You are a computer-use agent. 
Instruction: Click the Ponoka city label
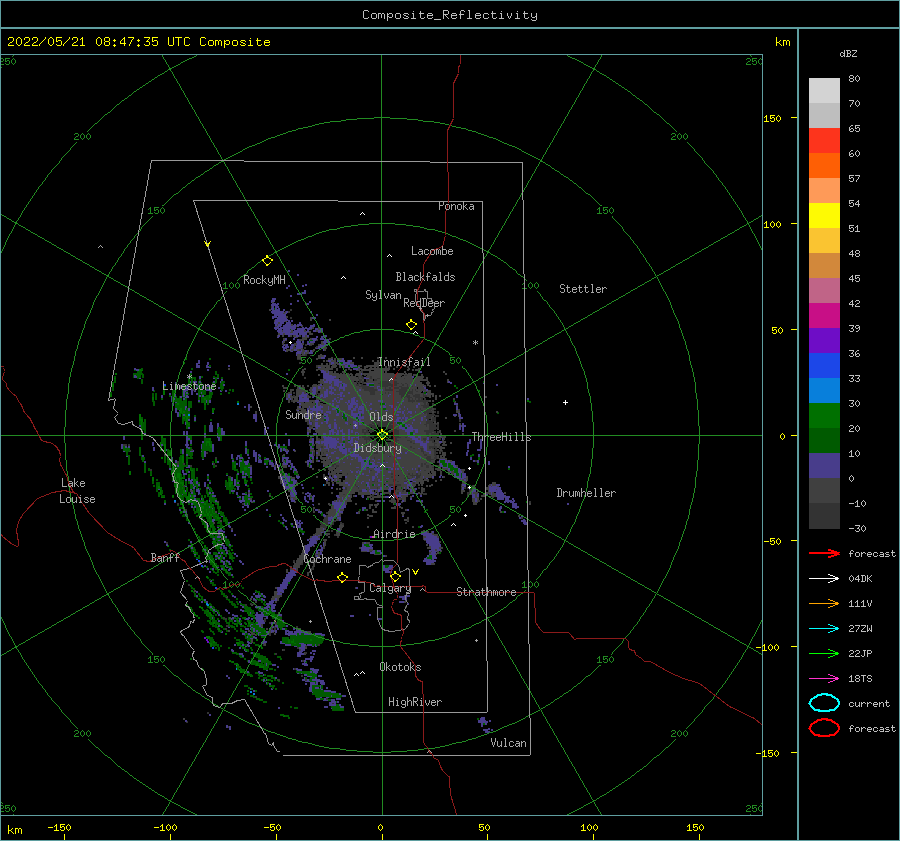pyautogui.click(x=456, y=206)
